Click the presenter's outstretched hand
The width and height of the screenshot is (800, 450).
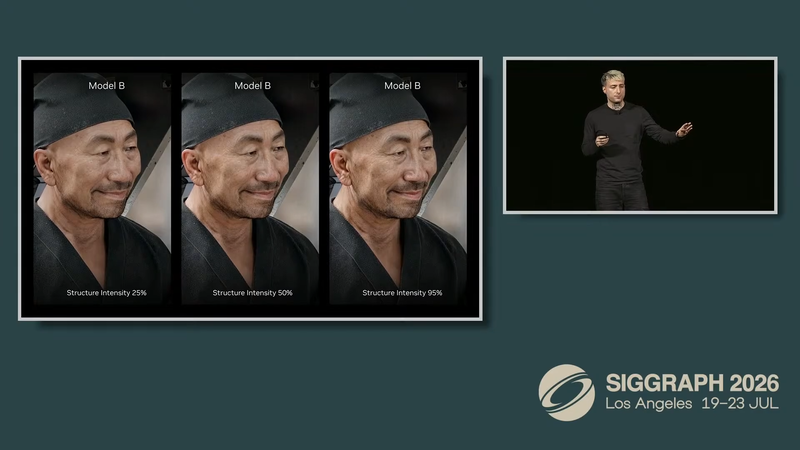tap(684, 129)
